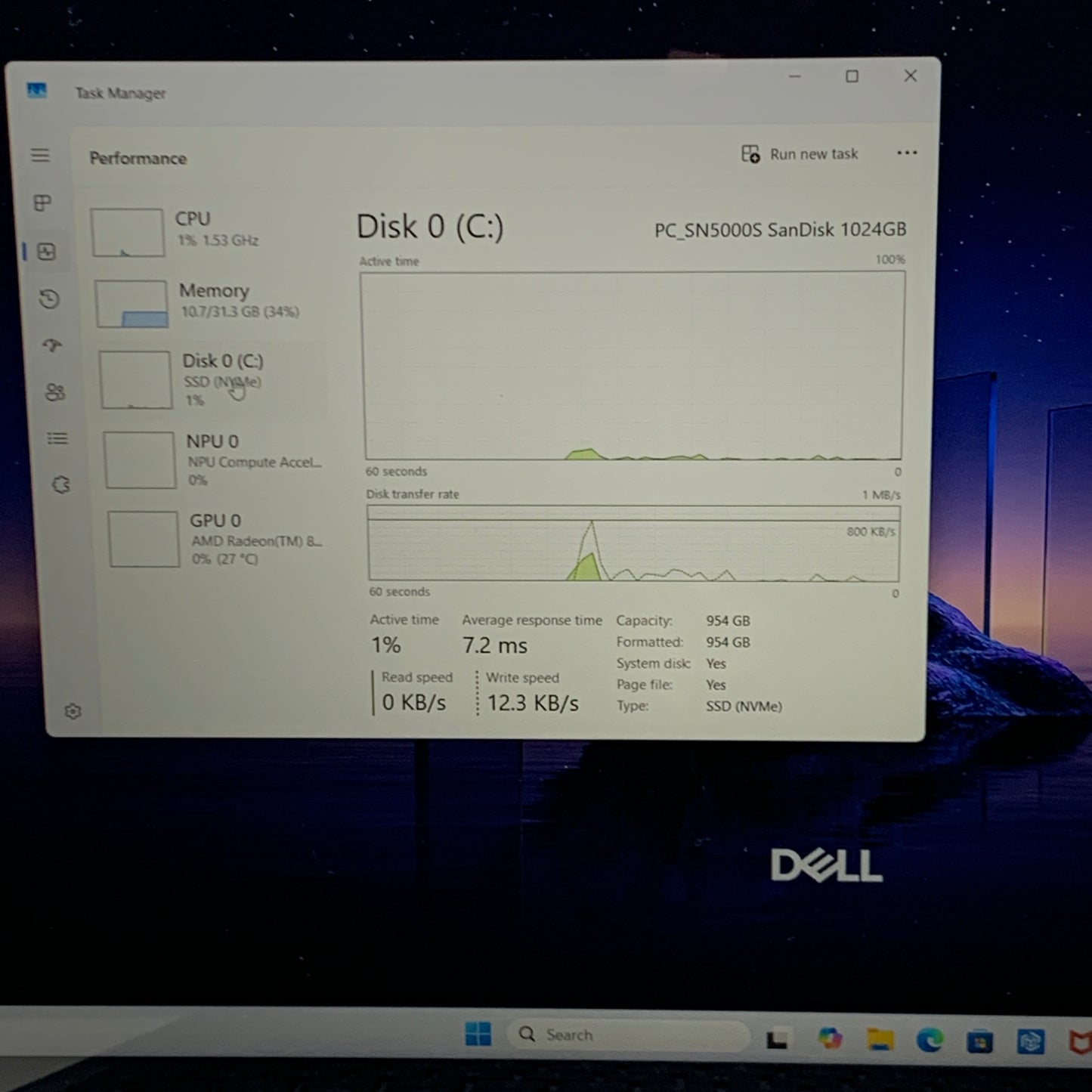The height and width of the screenshot is (1092, 1092).
Task: Click the taskbar Search field
Action: (x=627, y=1034)
